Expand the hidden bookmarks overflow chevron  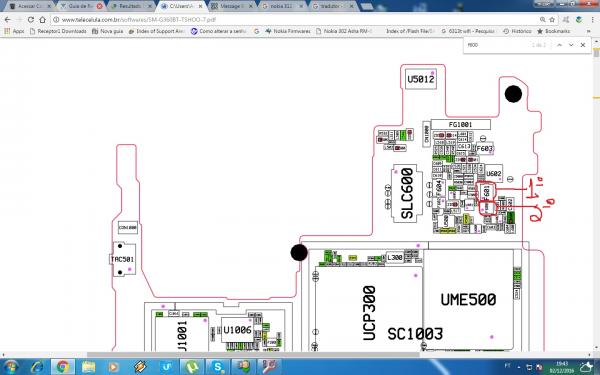click(x=589, y=31)
